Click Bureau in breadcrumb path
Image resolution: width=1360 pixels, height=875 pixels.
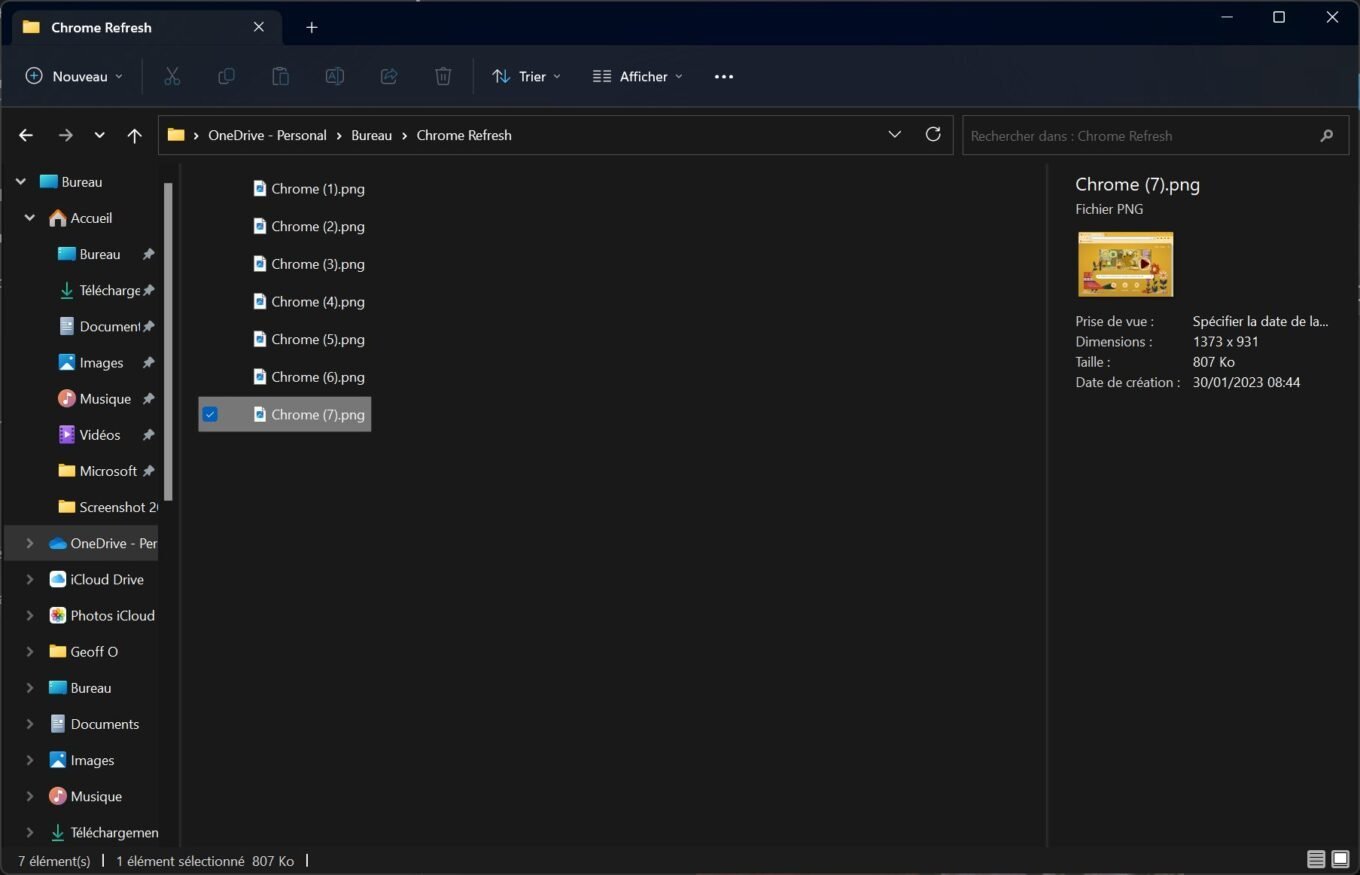click(x=371, y=135)
